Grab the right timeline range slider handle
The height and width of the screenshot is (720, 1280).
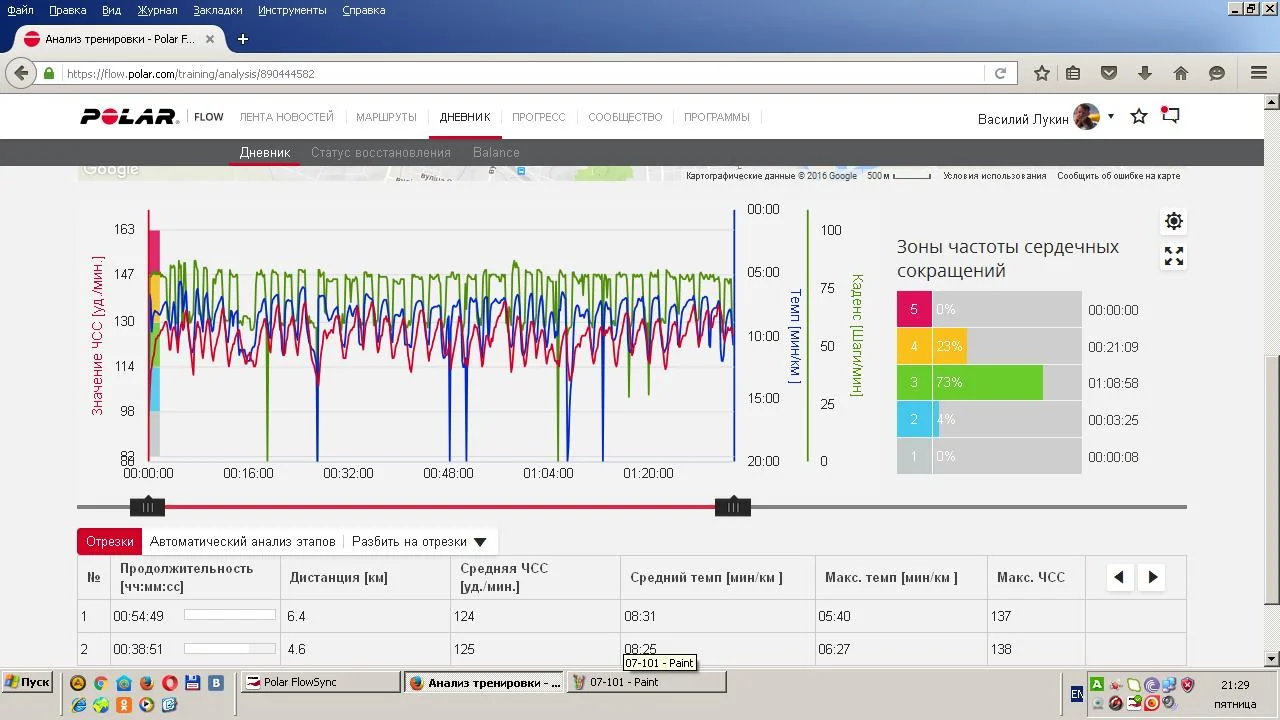click(733, 507)
